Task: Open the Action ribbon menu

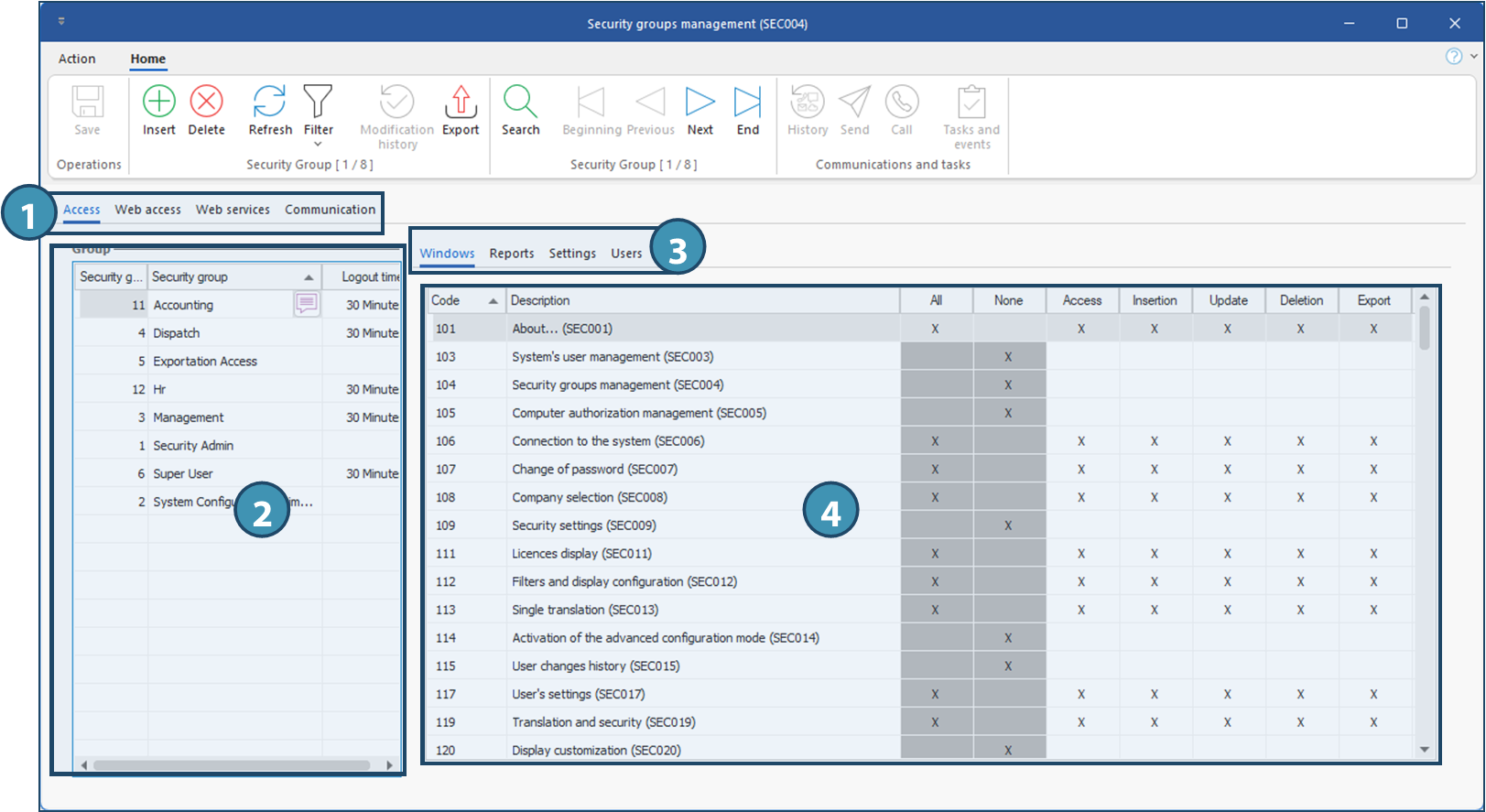Action: pyautogui.click(x=77, y=59)
